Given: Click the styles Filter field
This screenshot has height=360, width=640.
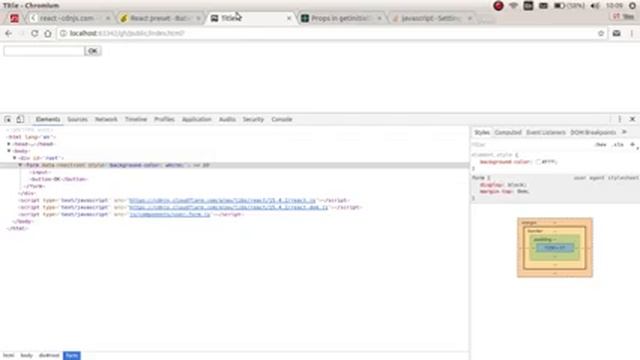Looking at the screenshot, I should tap(531, 144).
